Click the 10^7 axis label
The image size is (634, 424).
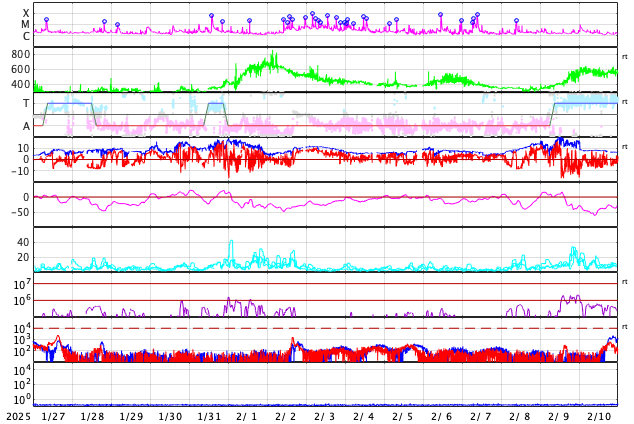point(21,284)
